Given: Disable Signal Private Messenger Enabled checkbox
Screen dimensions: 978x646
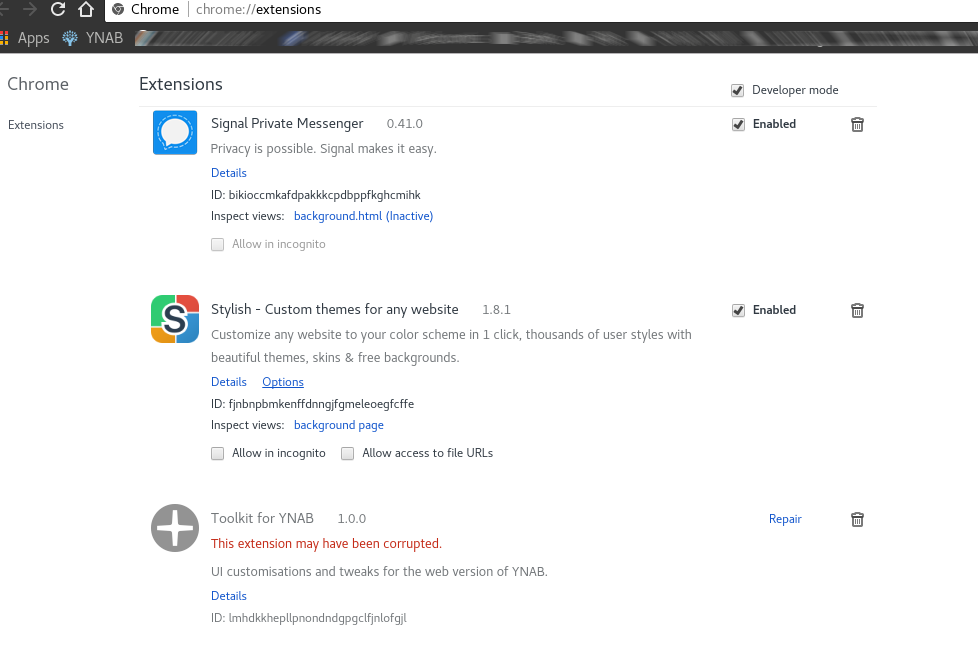Looking at the screenshot, I should pyautogui.click(x=738, y=124).
